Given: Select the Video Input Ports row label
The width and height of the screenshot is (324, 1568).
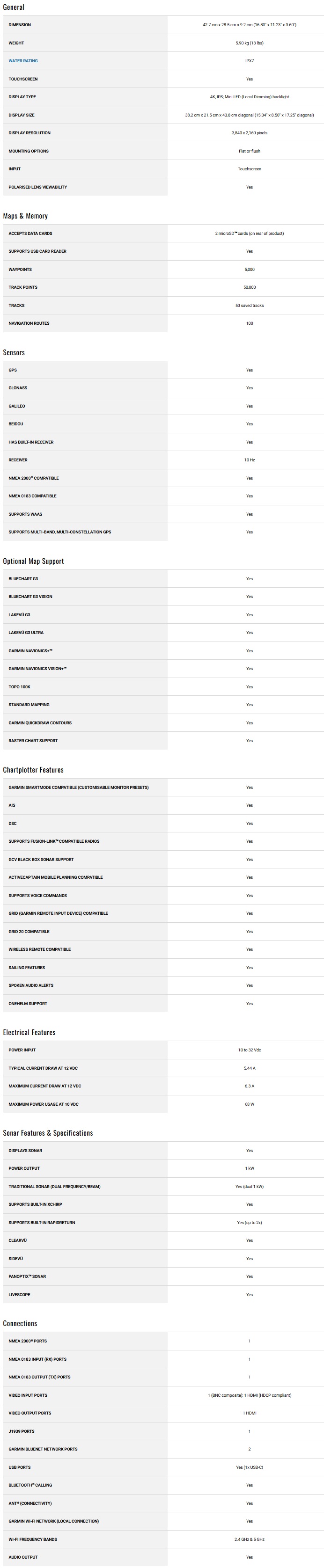Looking at the screenshot, I should (x=28, y=1395).
